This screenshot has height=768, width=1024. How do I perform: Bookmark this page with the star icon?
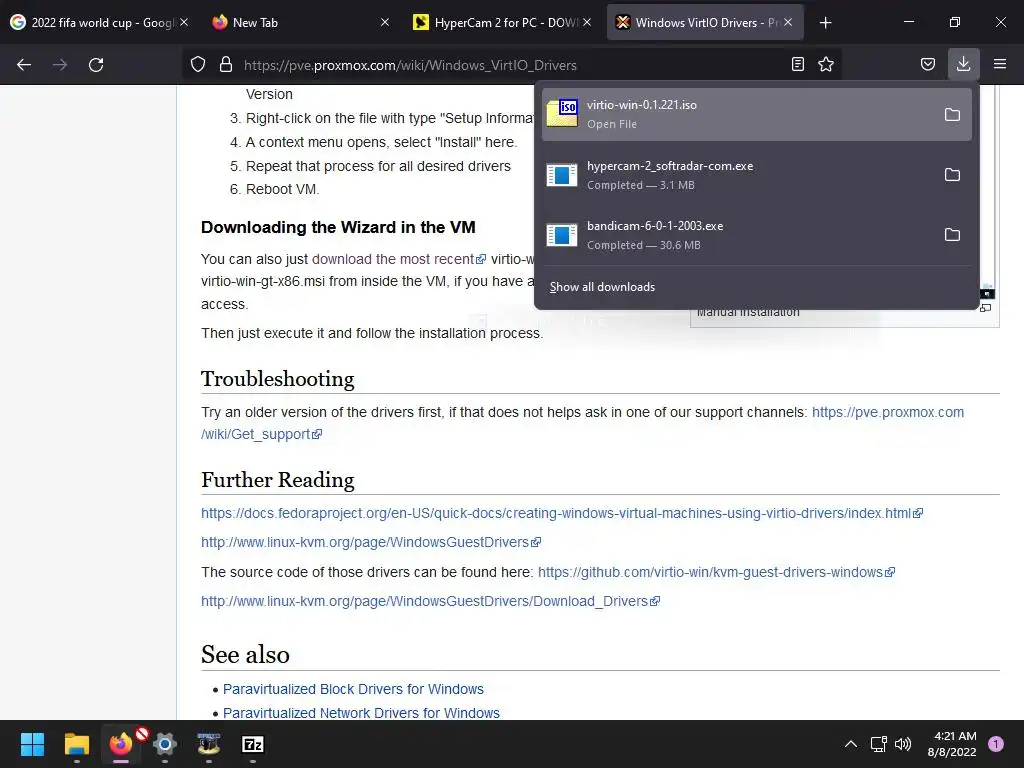click(826, 65)
